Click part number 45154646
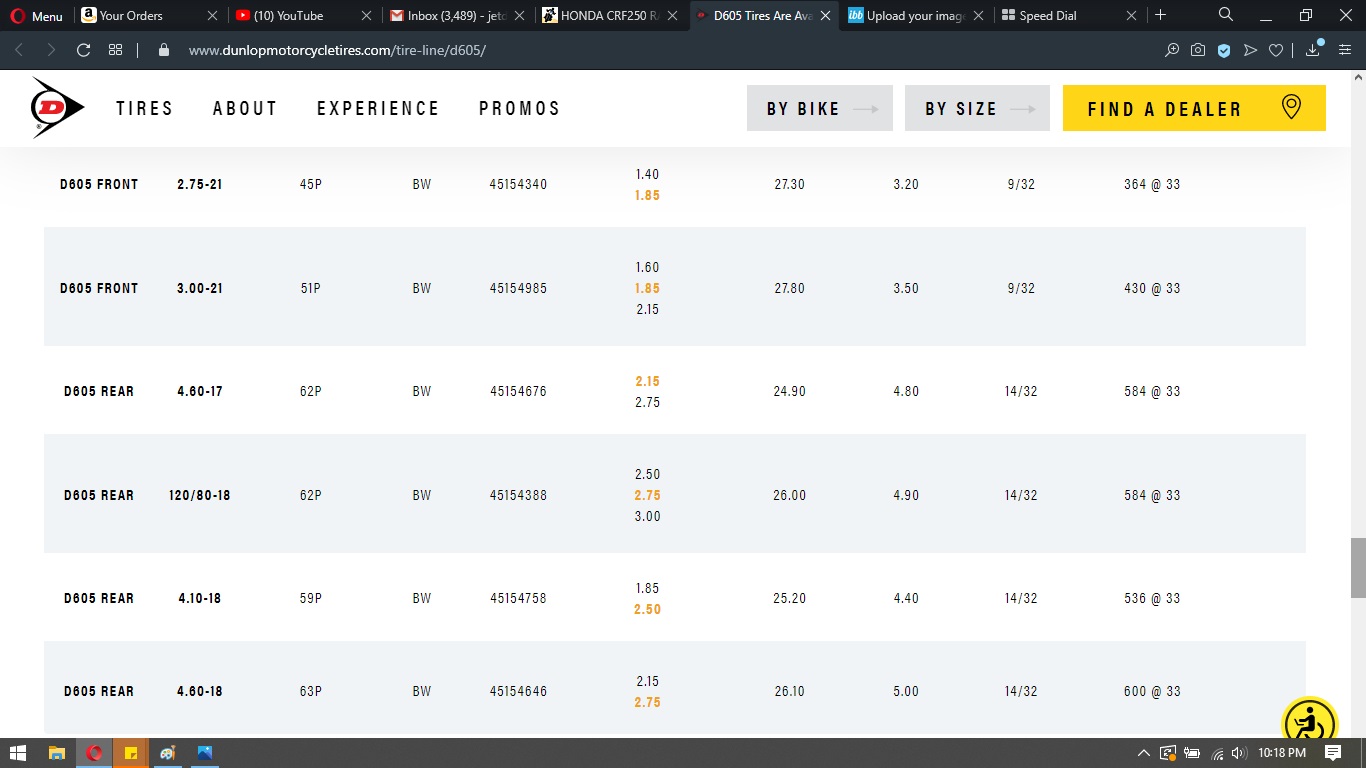This screenshot has width=1366, height=768. (518, 691)
